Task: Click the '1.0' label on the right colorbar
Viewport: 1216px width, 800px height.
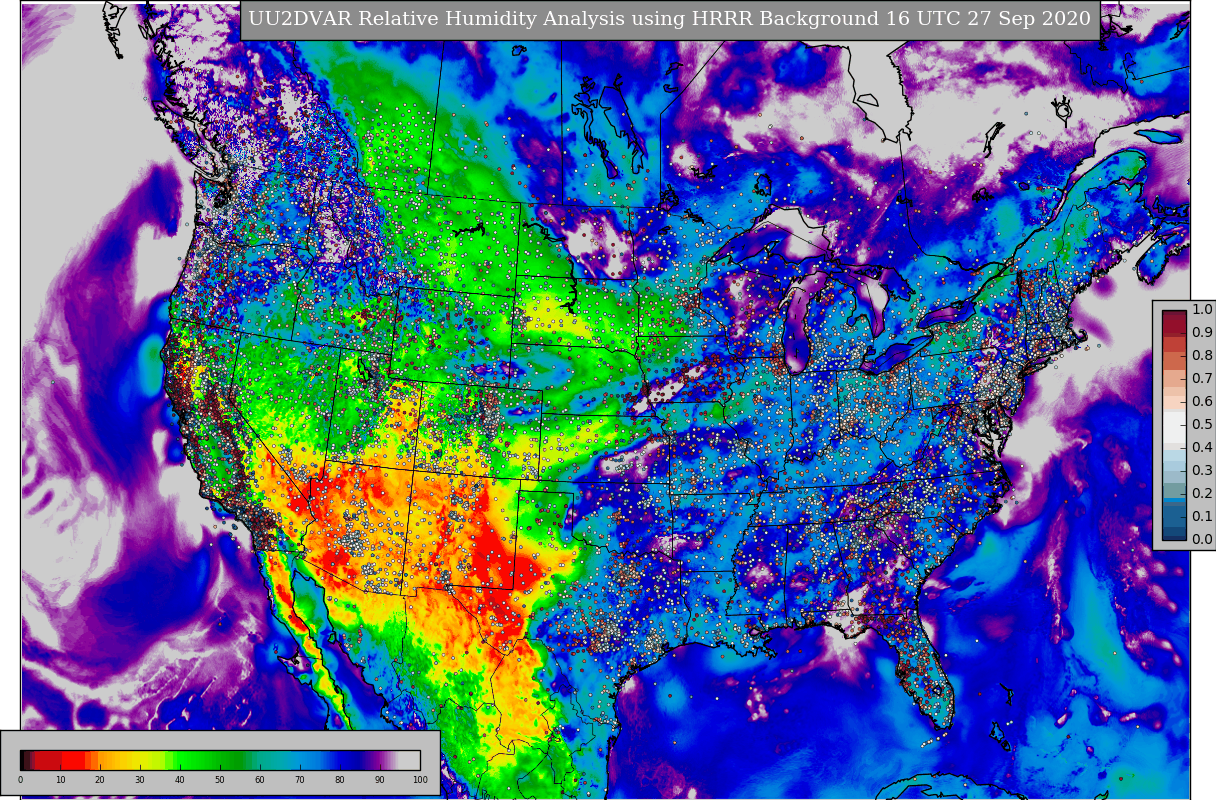Action: (1202, 310)
